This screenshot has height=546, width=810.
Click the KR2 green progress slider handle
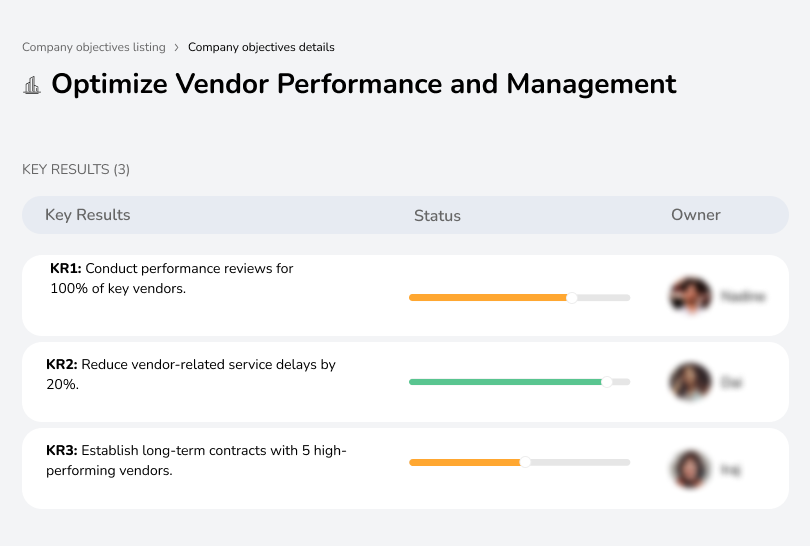[x=607, y=382]
